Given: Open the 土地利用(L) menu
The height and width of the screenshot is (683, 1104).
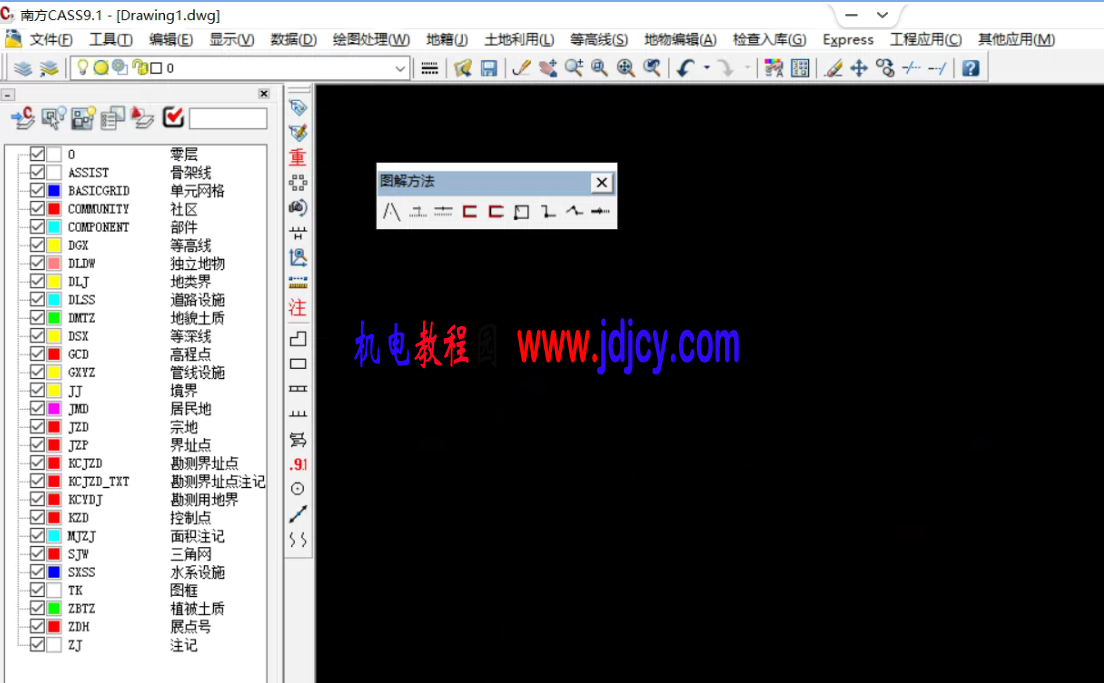Looking at the screenshot, I should point(519,39).
